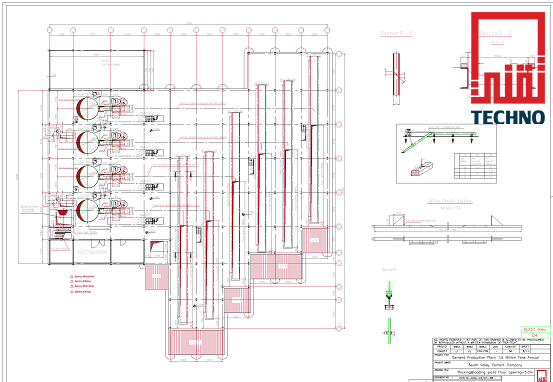Click the Detail M heading
The height and width of the screenshot is (382, 553).
tap(389, 269)
